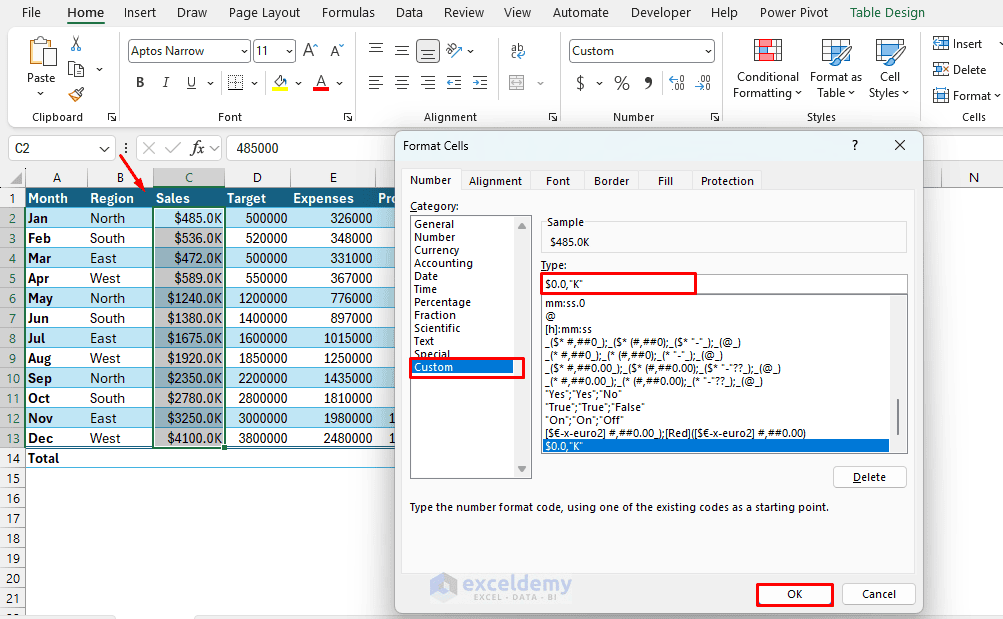Click the Top Align icon
The width and height of the screenshot is (1003, 619).
[376, 50]
